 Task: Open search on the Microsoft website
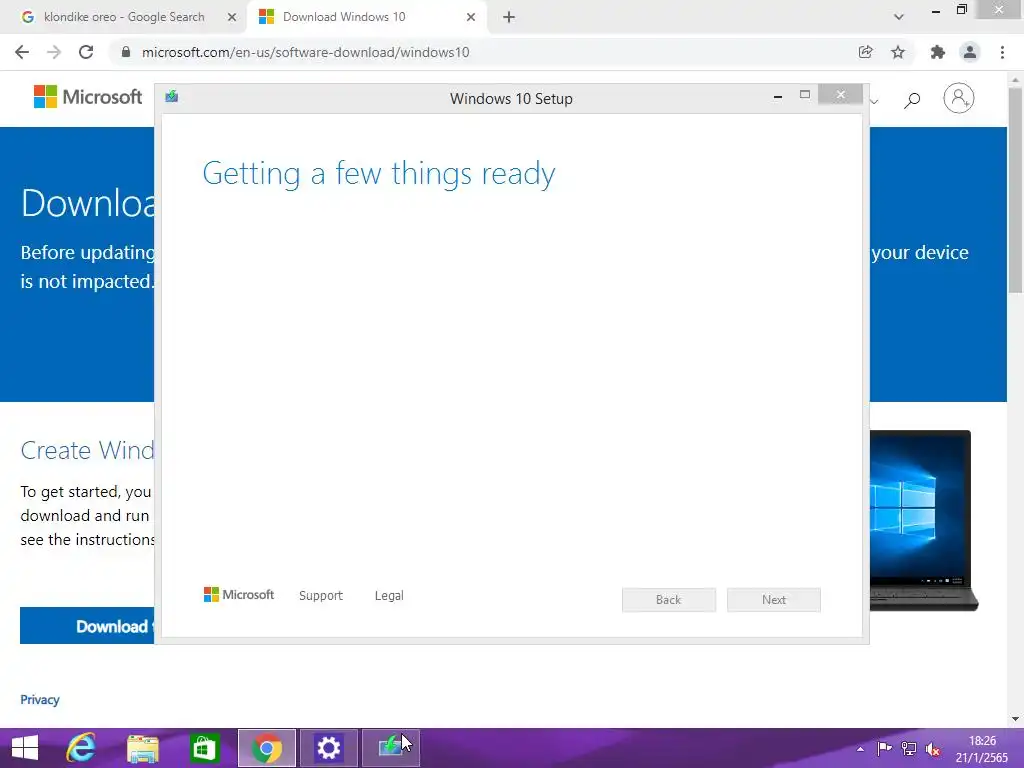pos(912,99)
